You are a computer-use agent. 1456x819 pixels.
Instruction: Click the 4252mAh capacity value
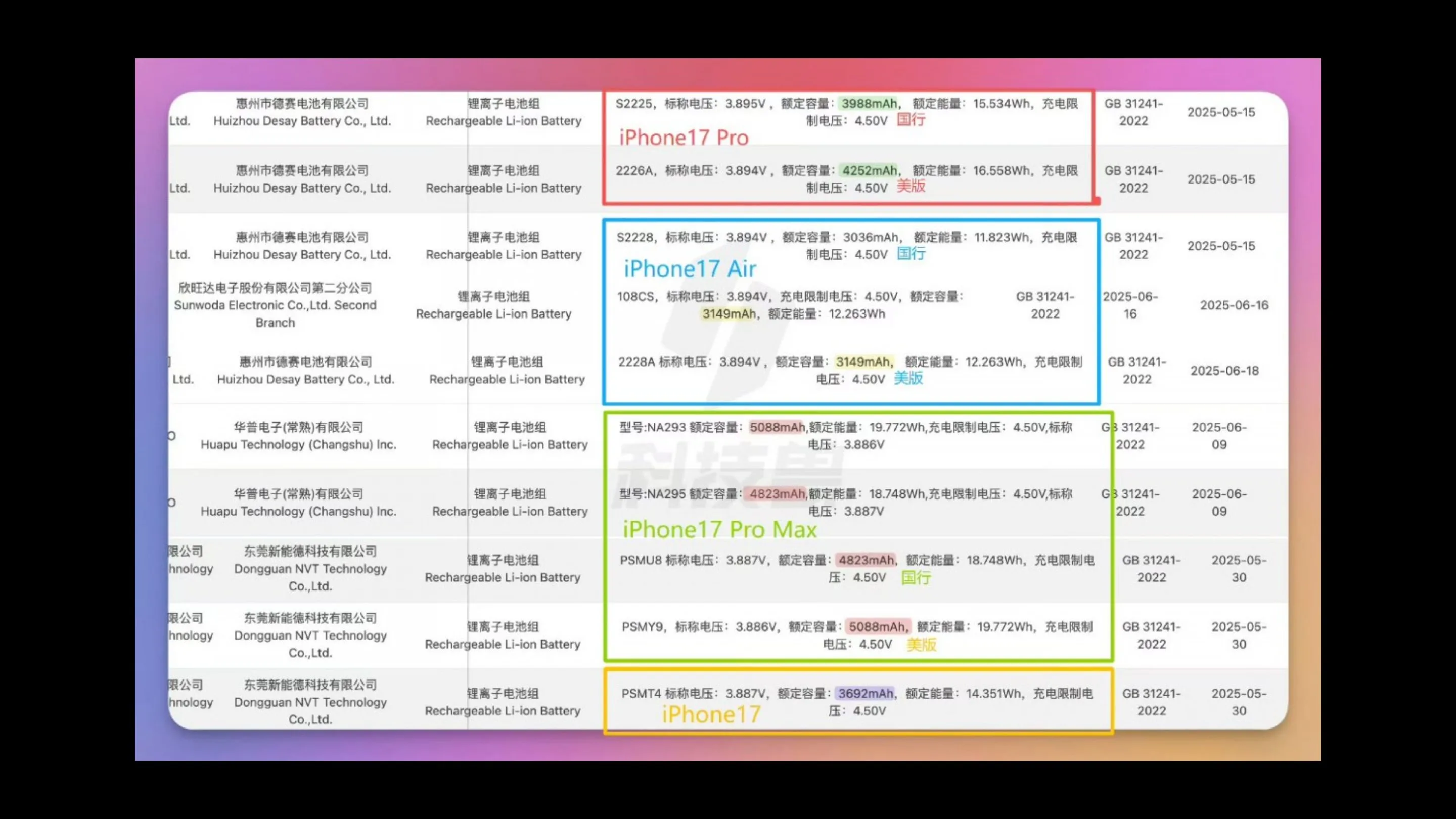[x=870, y=170]
